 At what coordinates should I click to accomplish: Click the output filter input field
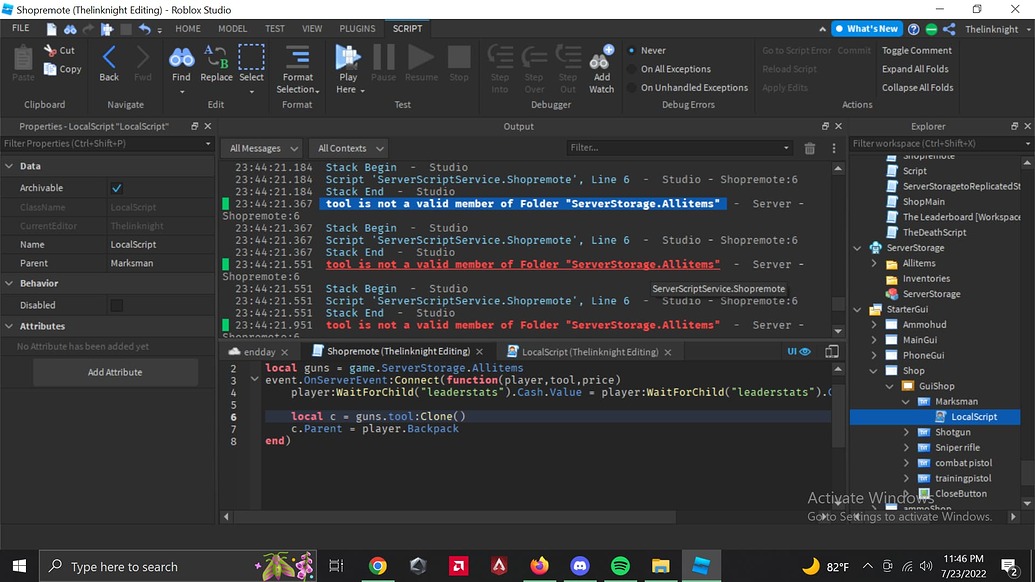(679, 148)
